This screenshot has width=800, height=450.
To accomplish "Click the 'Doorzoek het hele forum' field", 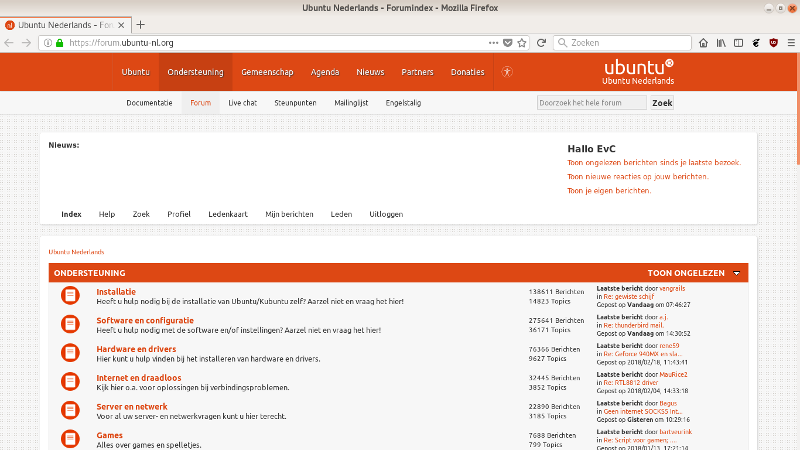I will (591, 103).
